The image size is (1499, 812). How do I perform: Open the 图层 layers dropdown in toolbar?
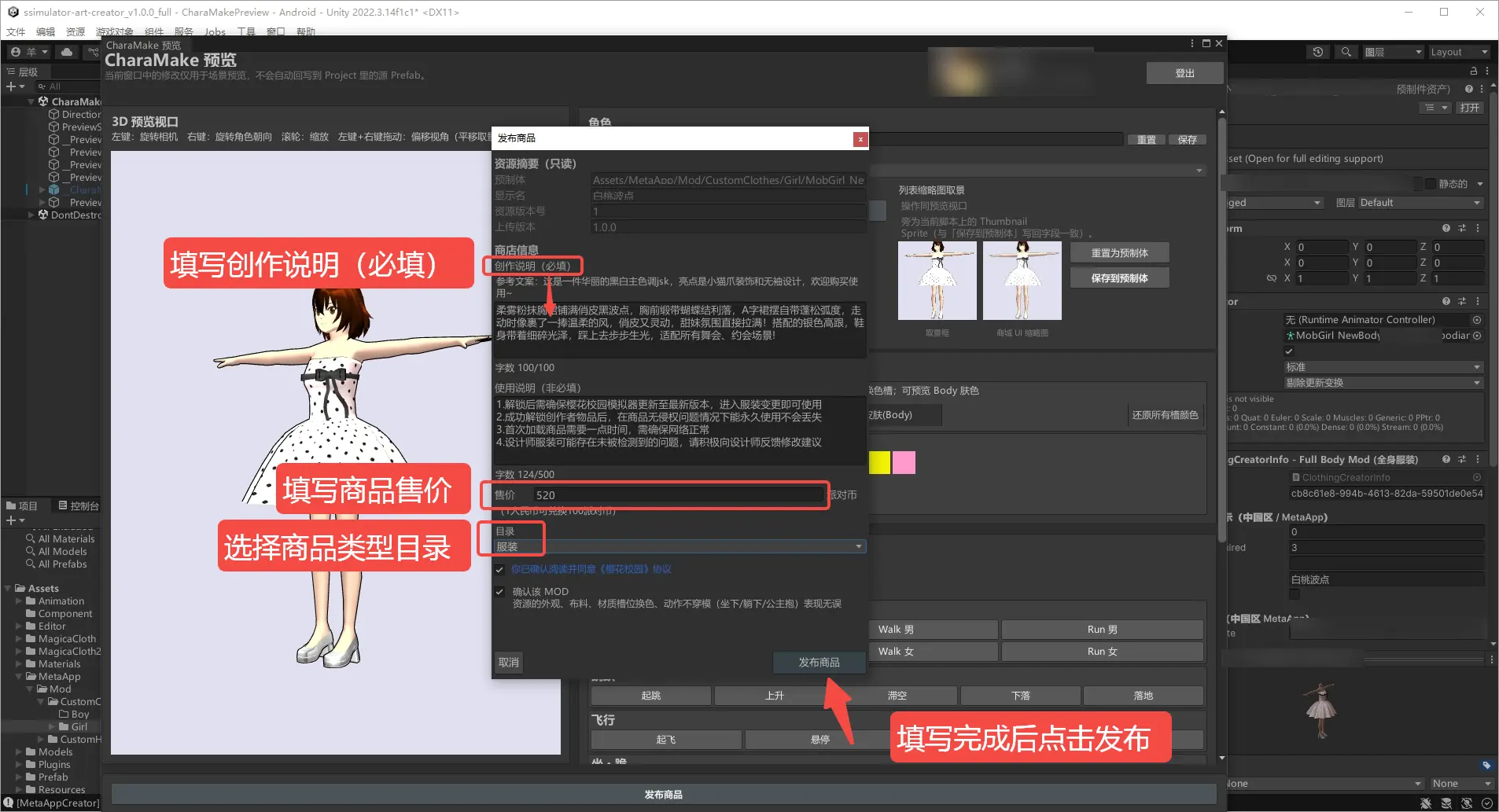tap(1394, 52)
